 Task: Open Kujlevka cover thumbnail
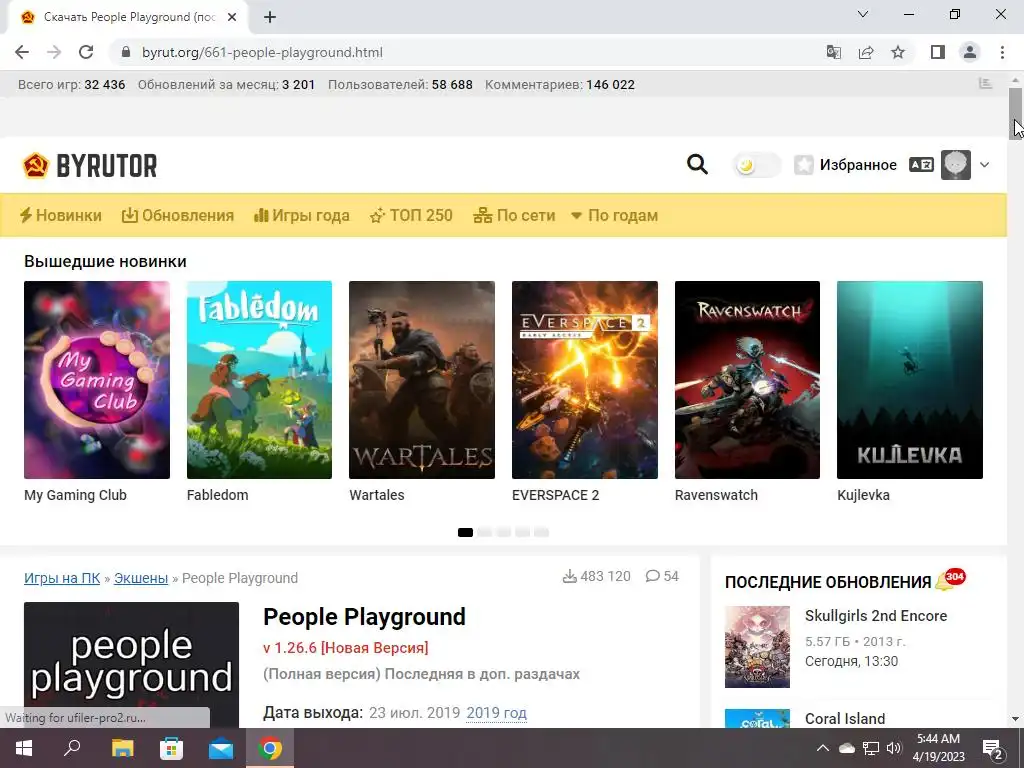(910, 380)
